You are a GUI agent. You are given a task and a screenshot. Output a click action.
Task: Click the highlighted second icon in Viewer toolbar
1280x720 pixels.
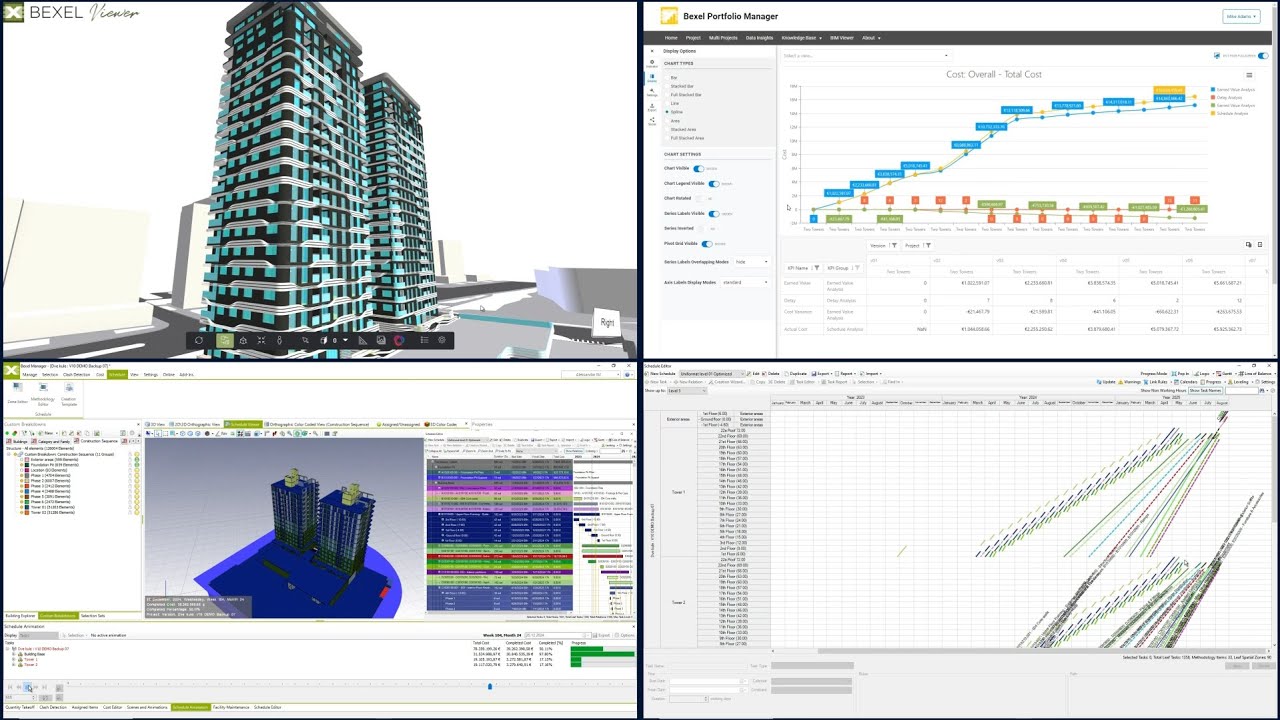coord(224,340)
